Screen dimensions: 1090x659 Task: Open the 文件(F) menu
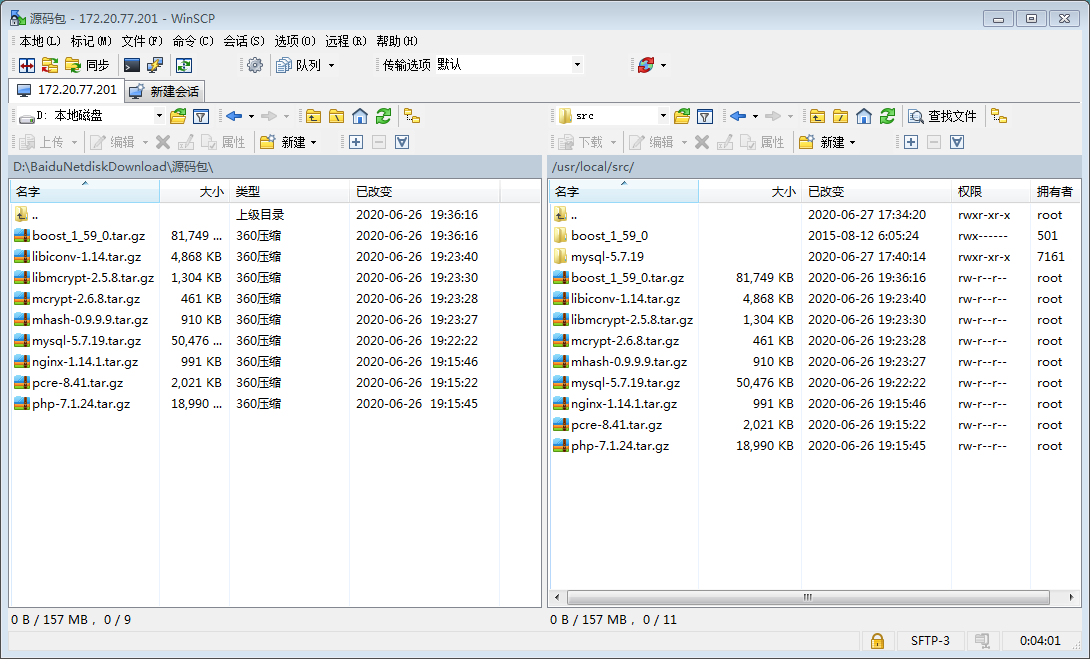click(x=142, y=41)
